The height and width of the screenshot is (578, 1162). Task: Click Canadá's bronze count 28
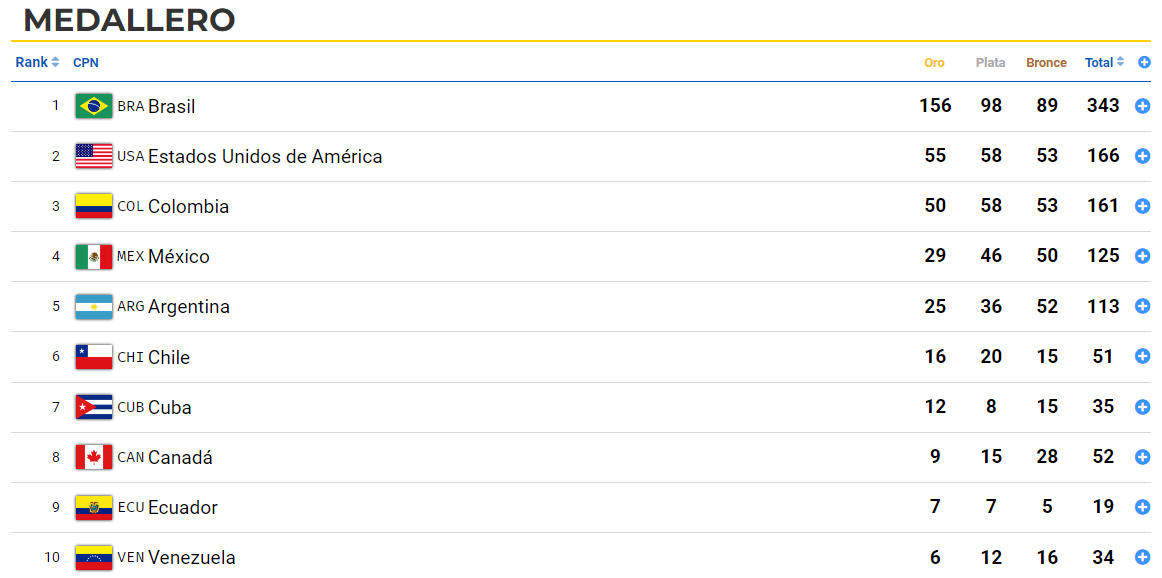click(1047, 456)
